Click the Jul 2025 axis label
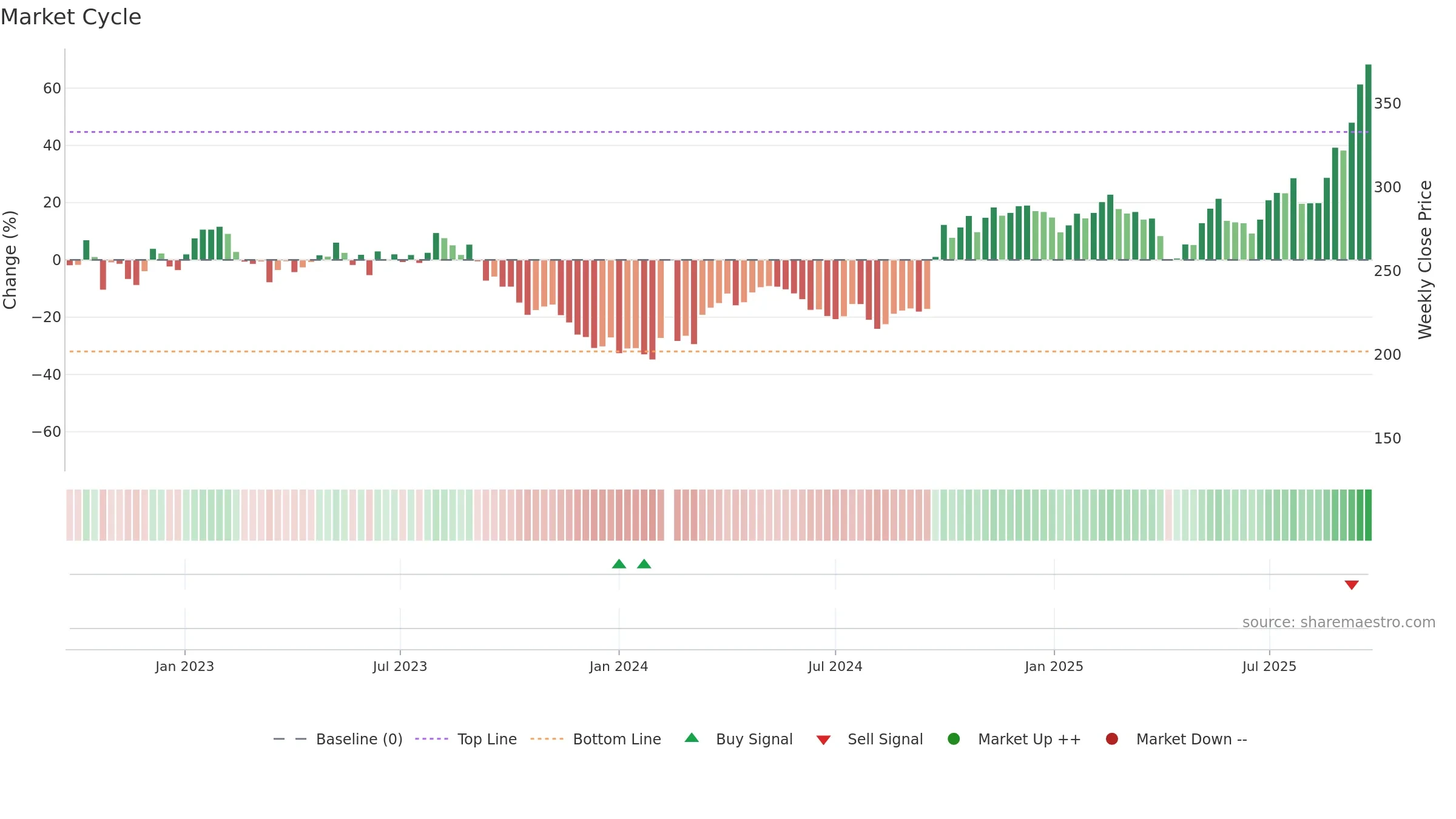The width and height of the screenshot is (1456, 819). coord(1269,667)
